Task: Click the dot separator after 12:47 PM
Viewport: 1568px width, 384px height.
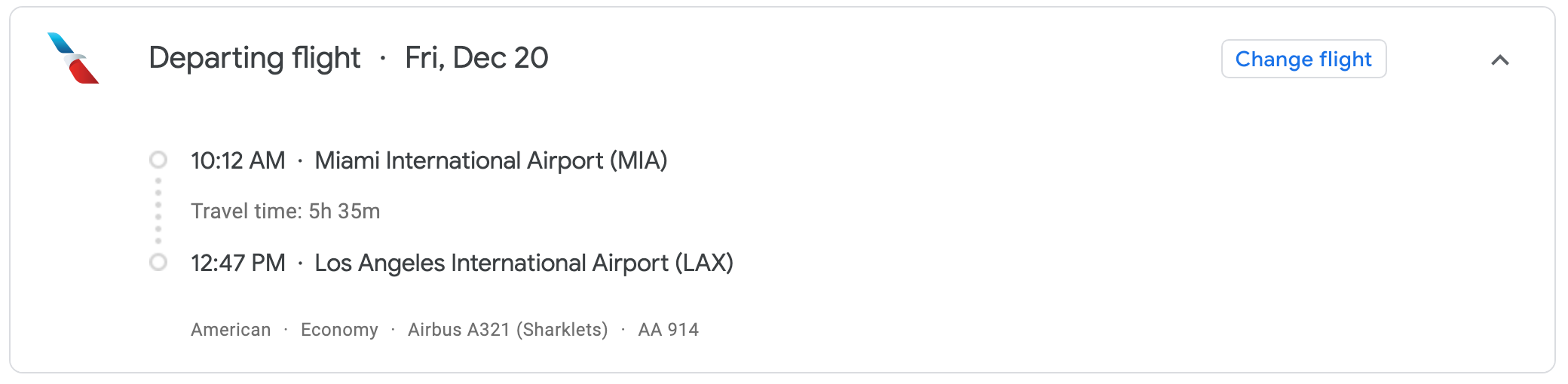Action: tap(300, 264)
